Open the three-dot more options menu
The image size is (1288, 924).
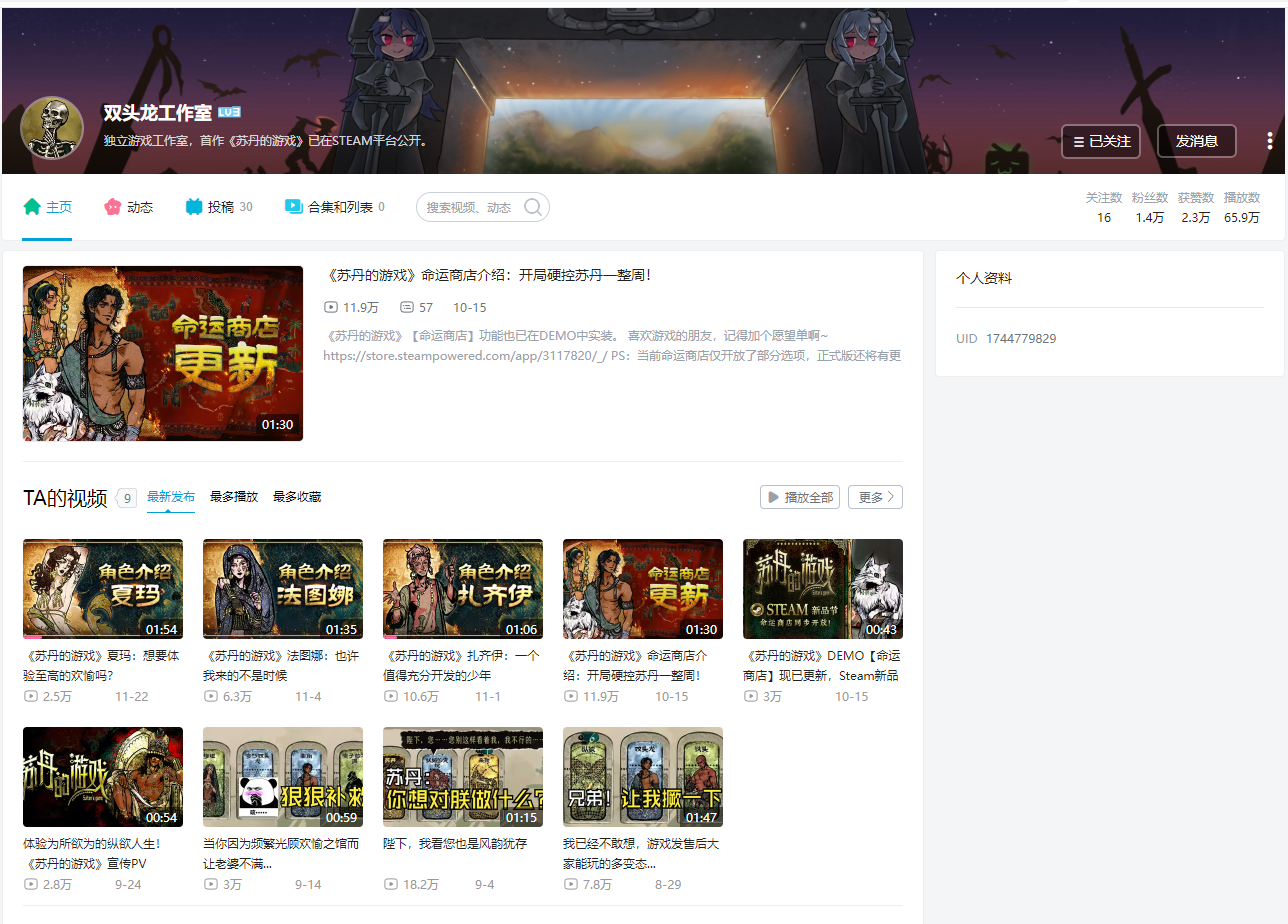click(1269, 141)
